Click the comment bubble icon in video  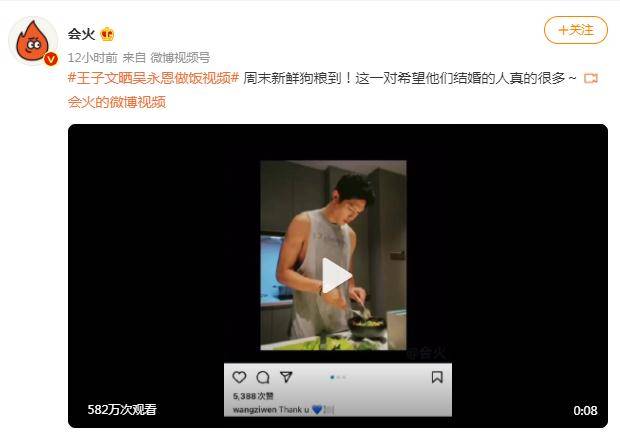[263, 377]
